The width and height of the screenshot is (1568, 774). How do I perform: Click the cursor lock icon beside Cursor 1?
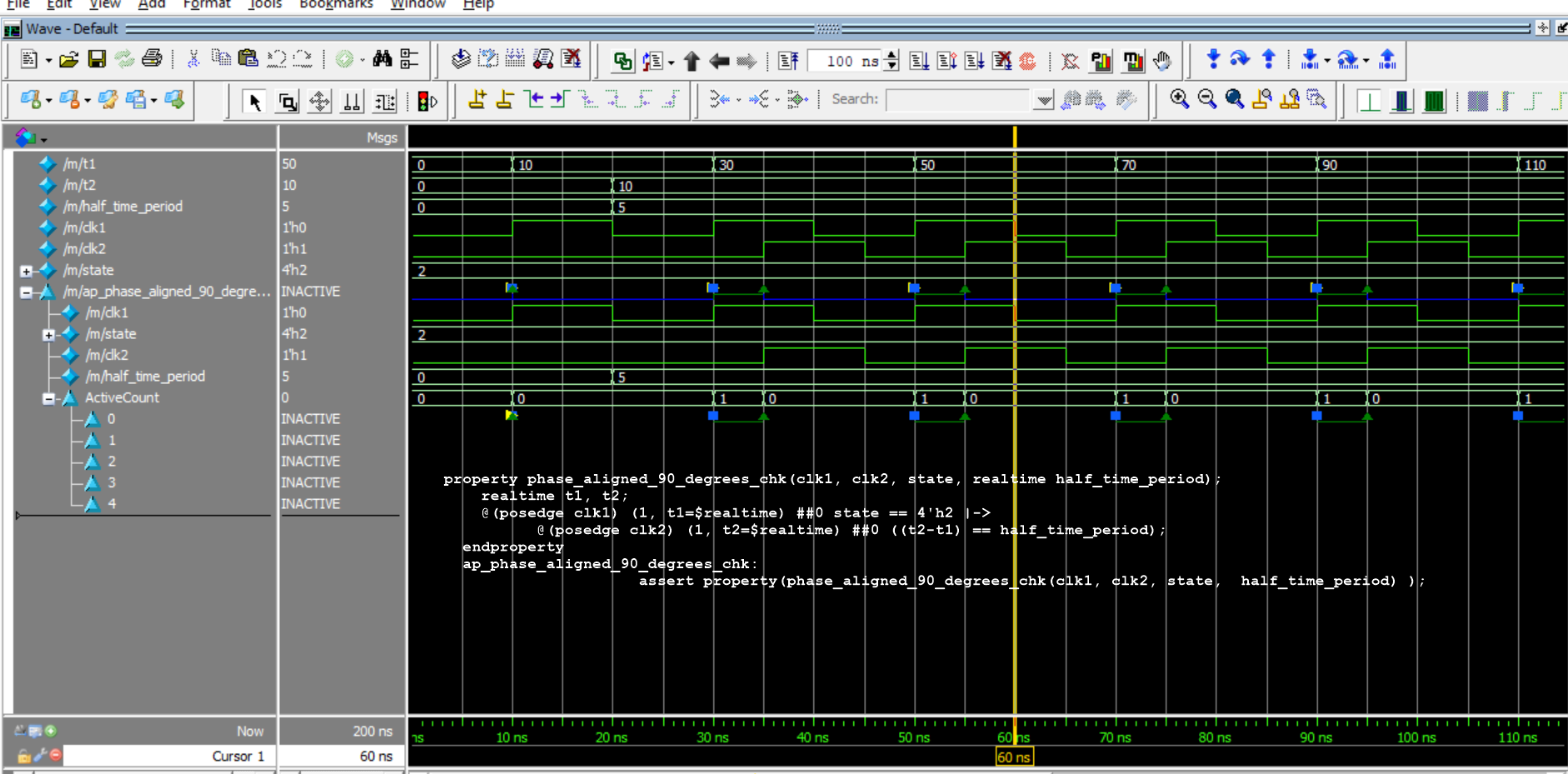23,757
